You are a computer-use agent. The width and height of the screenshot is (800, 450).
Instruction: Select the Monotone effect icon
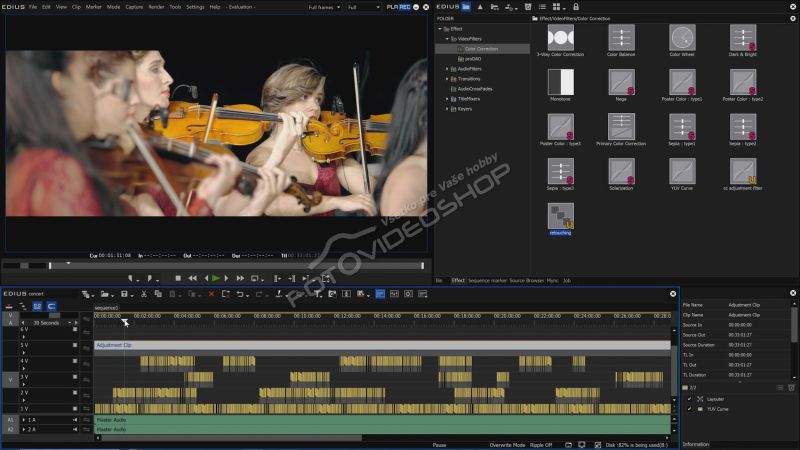[560, 82]
